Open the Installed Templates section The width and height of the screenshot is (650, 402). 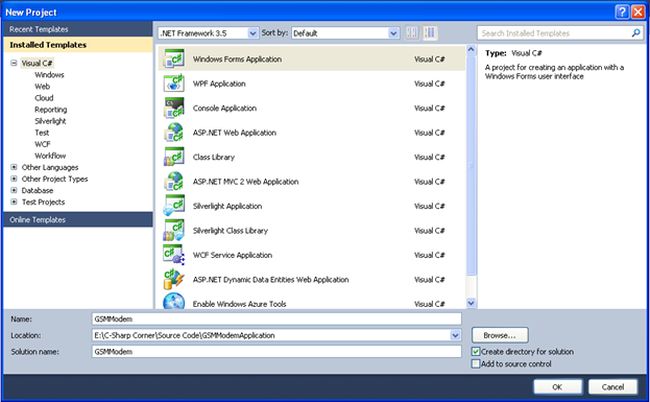(x=78, y=45)
